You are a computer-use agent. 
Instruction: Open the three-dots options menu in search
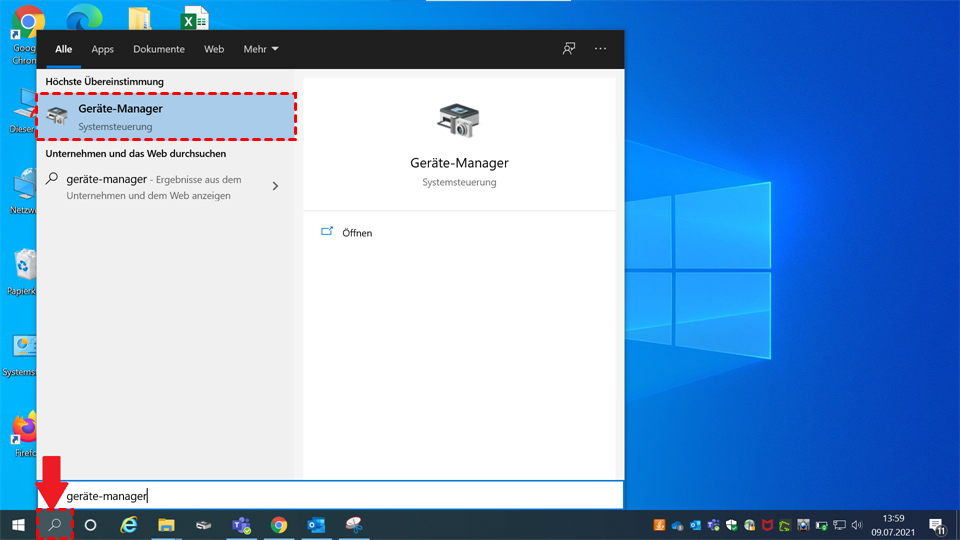[x=600, y=48]
